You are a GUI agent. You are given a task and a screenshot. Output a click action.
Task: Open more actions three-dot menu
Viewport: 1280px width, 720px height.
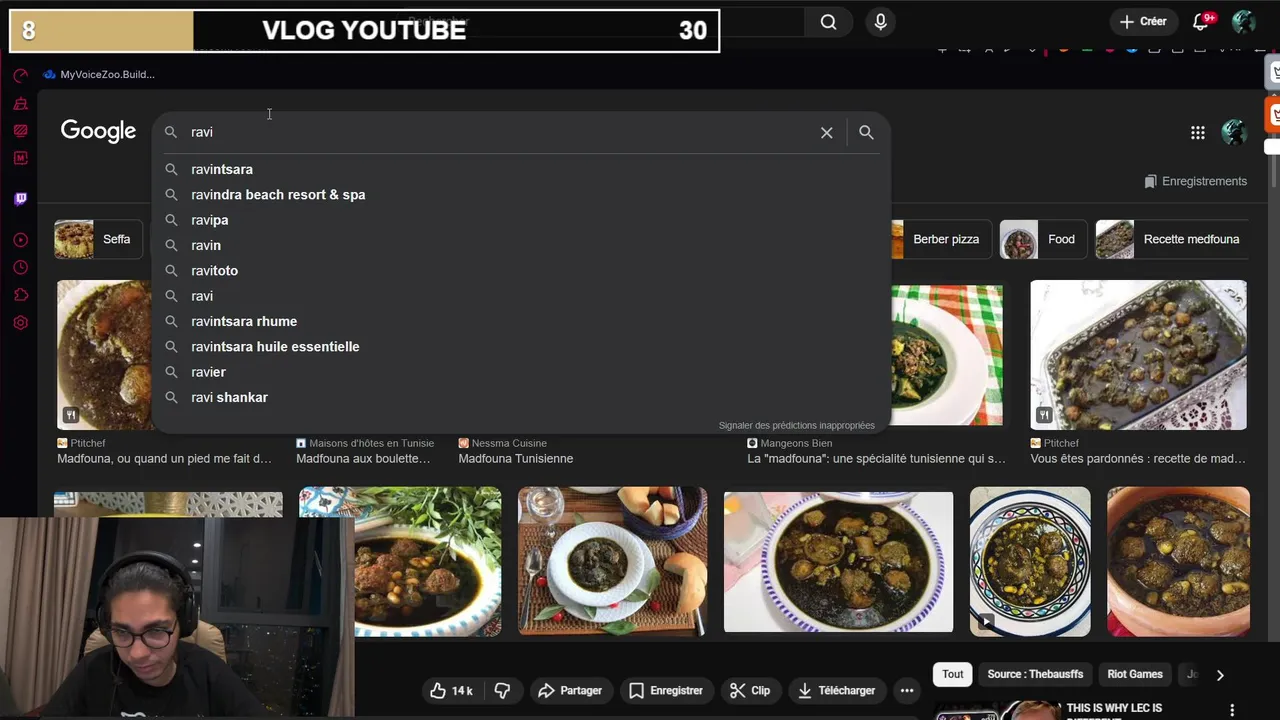906,690
